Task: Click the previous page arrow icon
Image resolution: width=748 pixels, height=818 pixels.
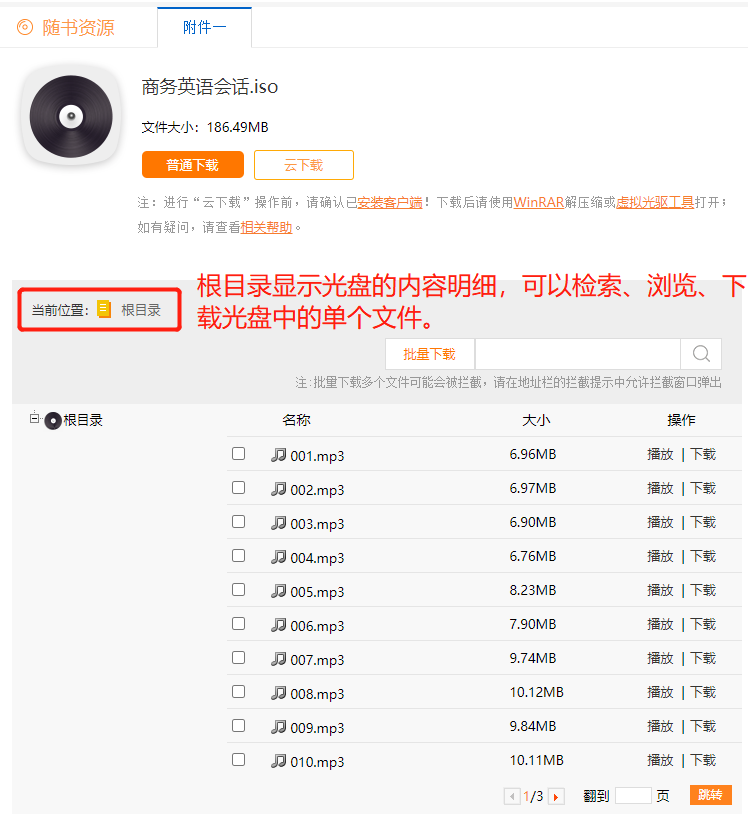Action: click(512, 797)
